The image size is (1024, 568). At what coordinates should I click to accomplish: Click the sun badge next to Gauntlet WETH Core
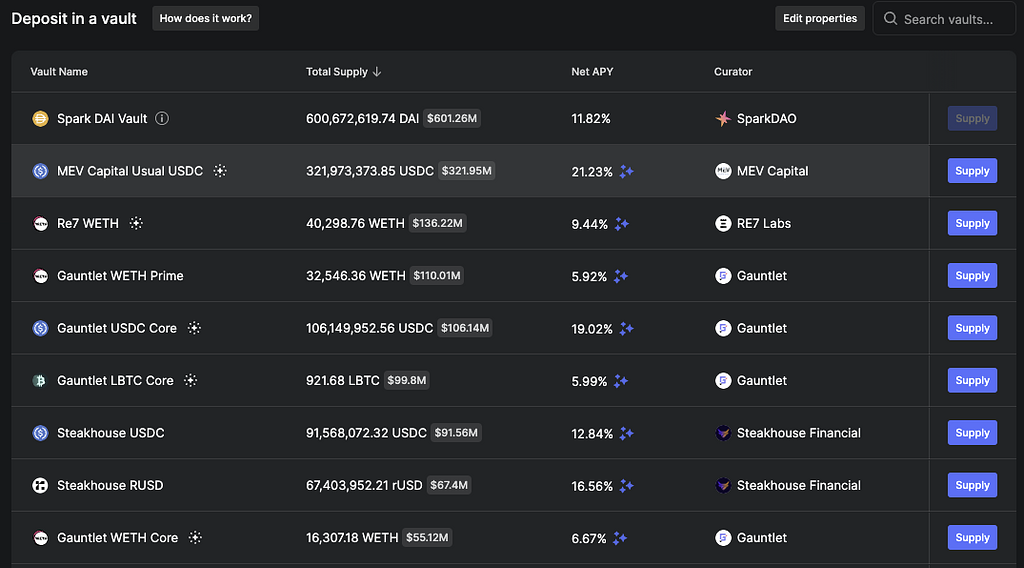(195, 538)
